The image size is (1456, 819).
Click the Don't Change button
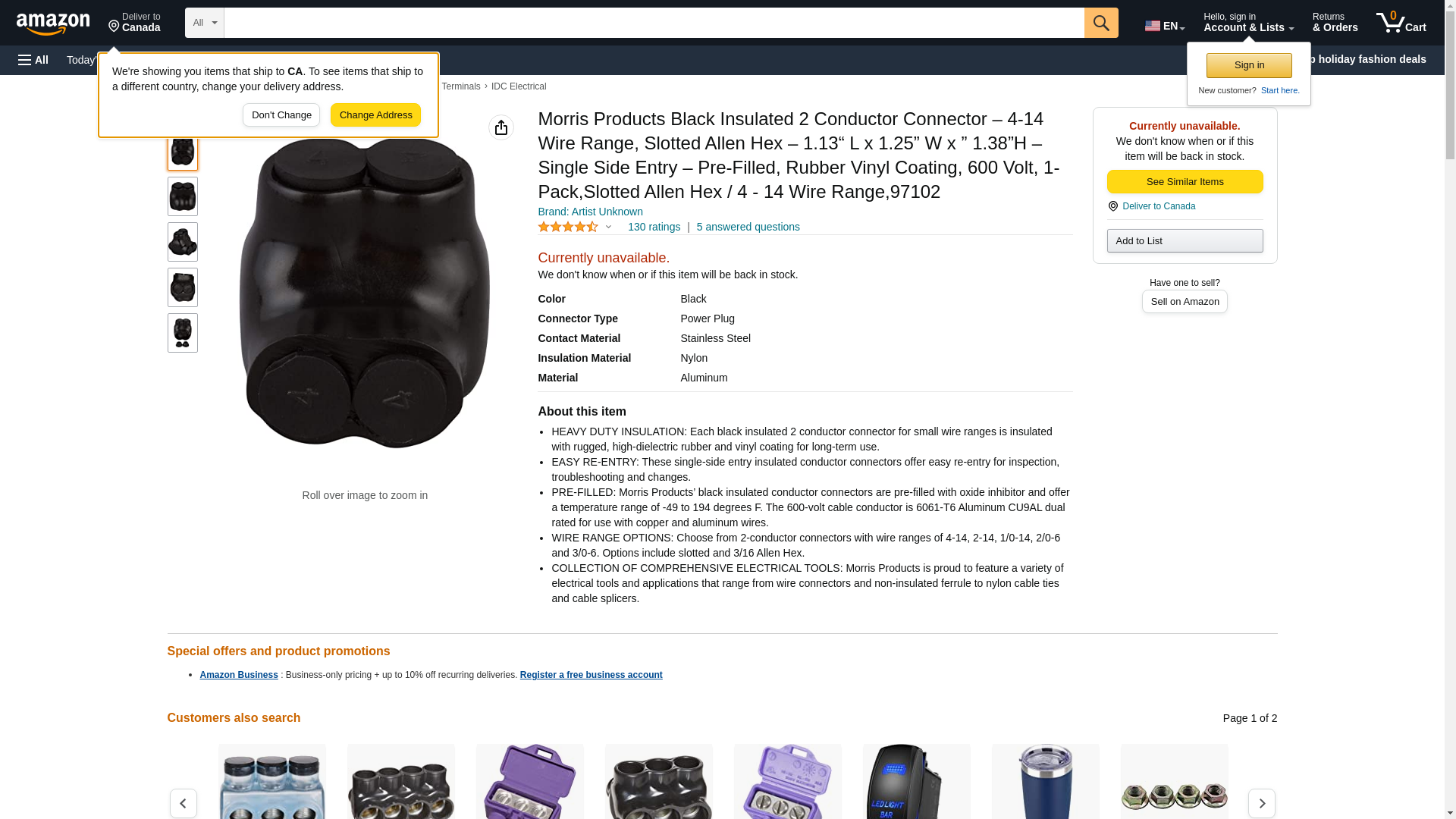[281, 115]
